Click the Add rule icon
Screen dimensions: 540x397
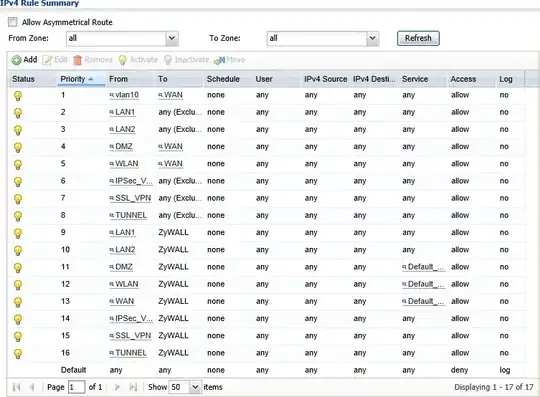click(16, 60)
